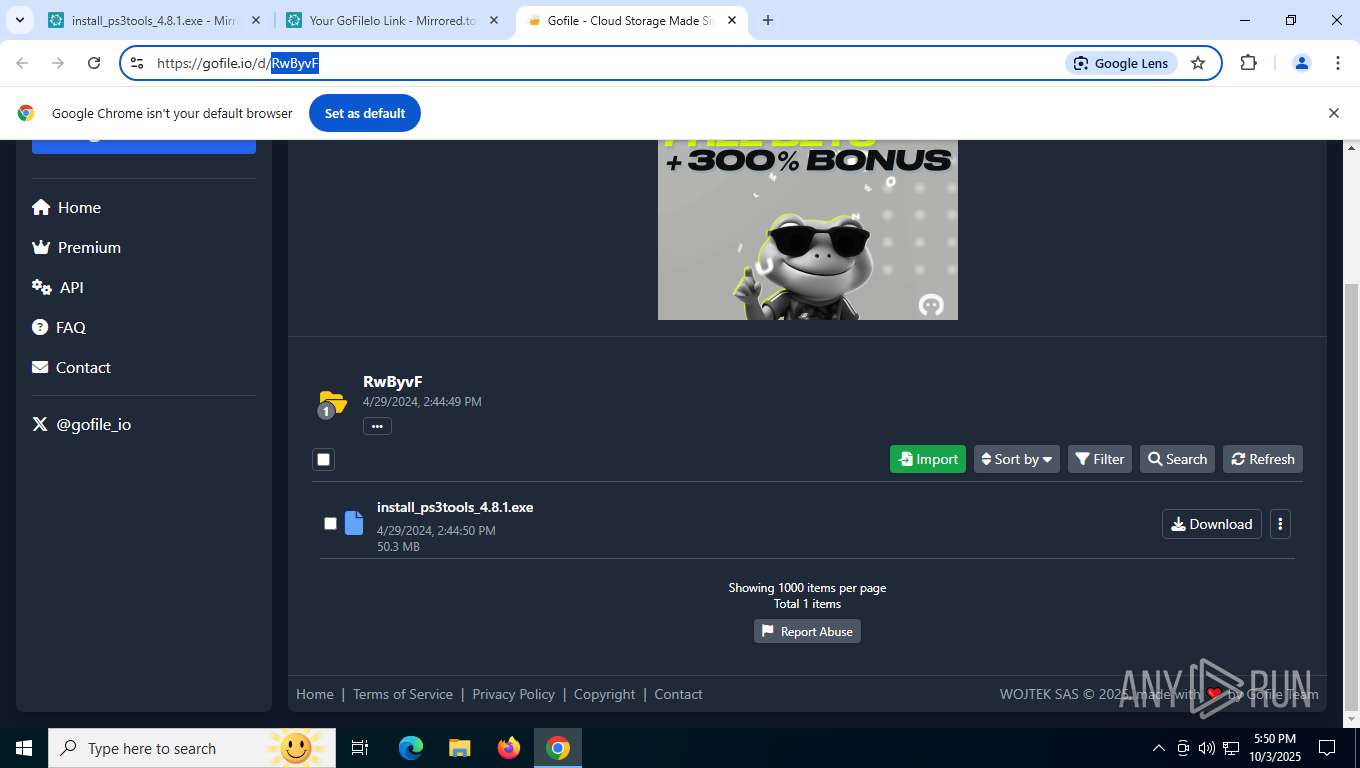
Task: Open Task View on taskbar
Action: (x=360, y=748)
